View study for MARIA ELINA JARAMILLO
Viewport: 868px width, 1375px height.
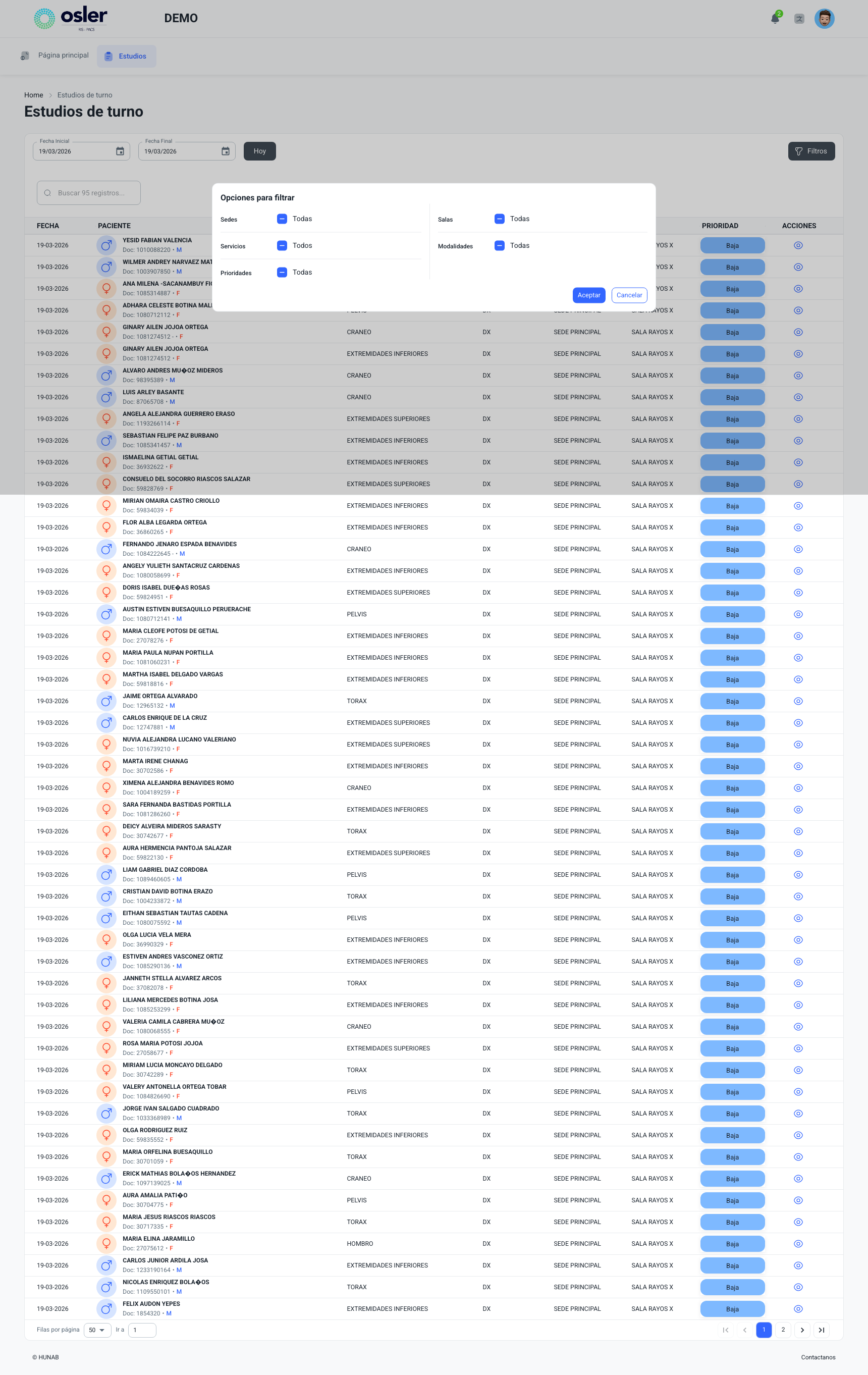tap(798, 1244)
